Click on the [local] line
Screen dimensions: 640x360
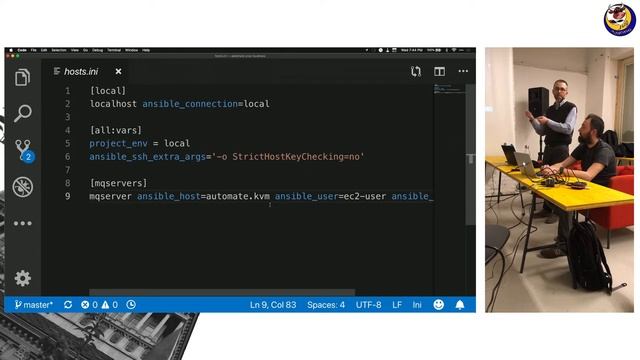[108, 91]
